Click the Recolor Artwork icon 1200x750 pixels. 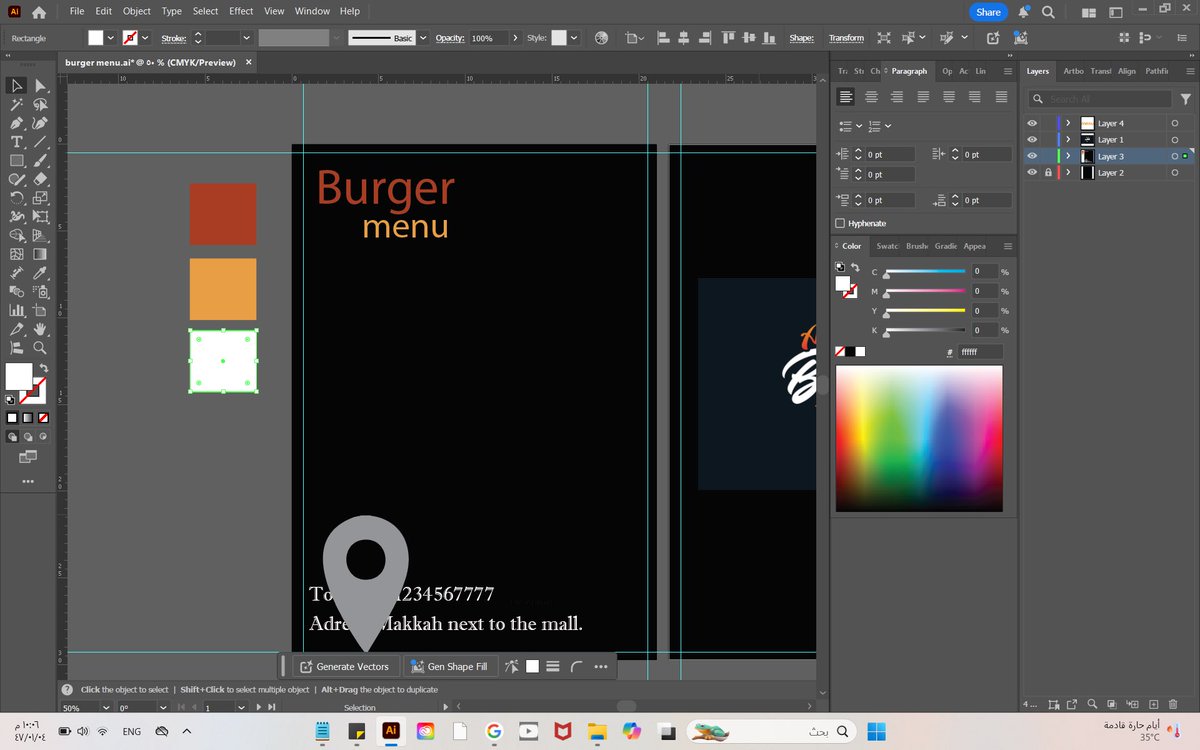pos(601,38)
